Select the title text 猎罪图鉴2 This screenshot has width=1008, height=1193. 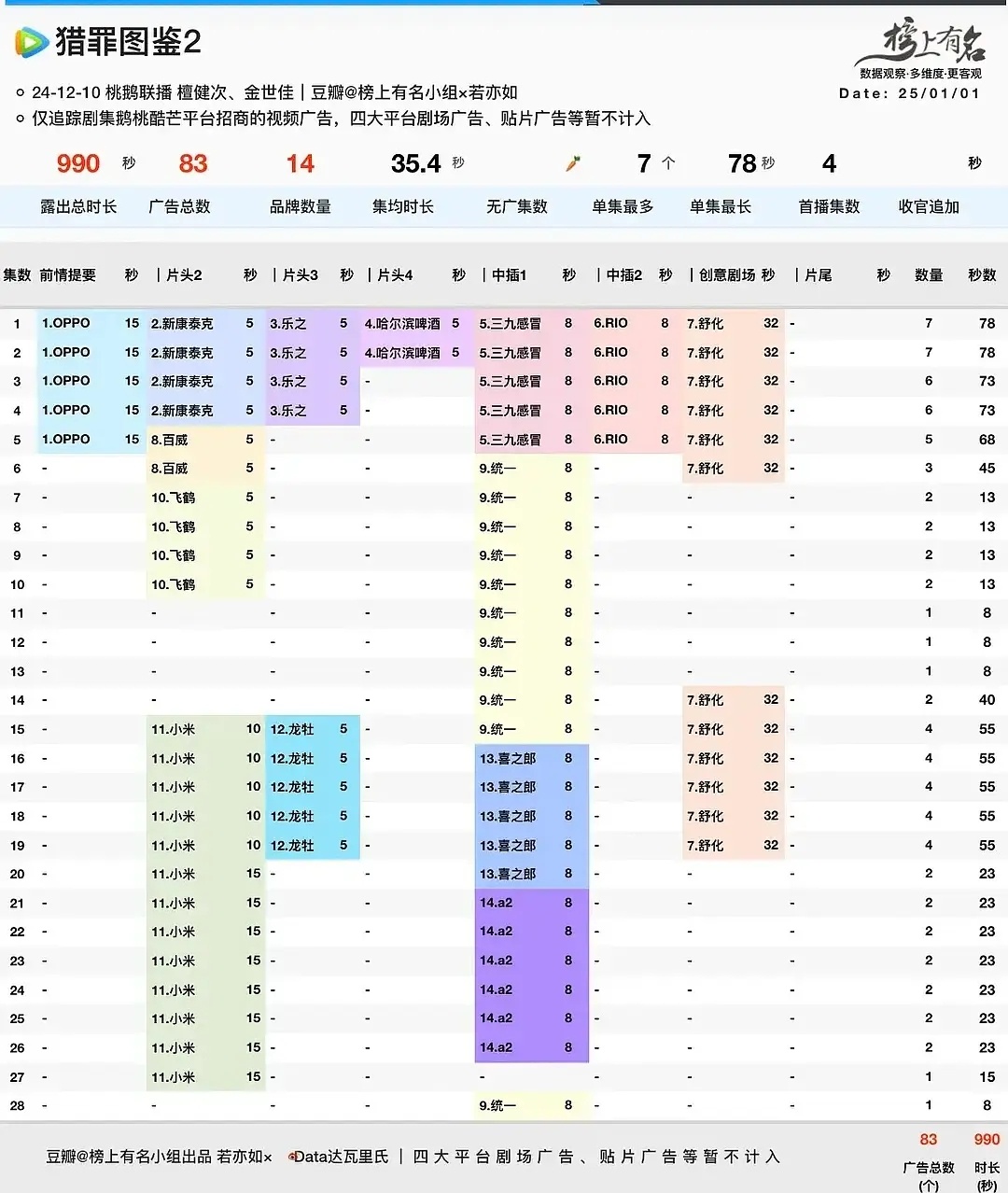[x=128, y=42]
